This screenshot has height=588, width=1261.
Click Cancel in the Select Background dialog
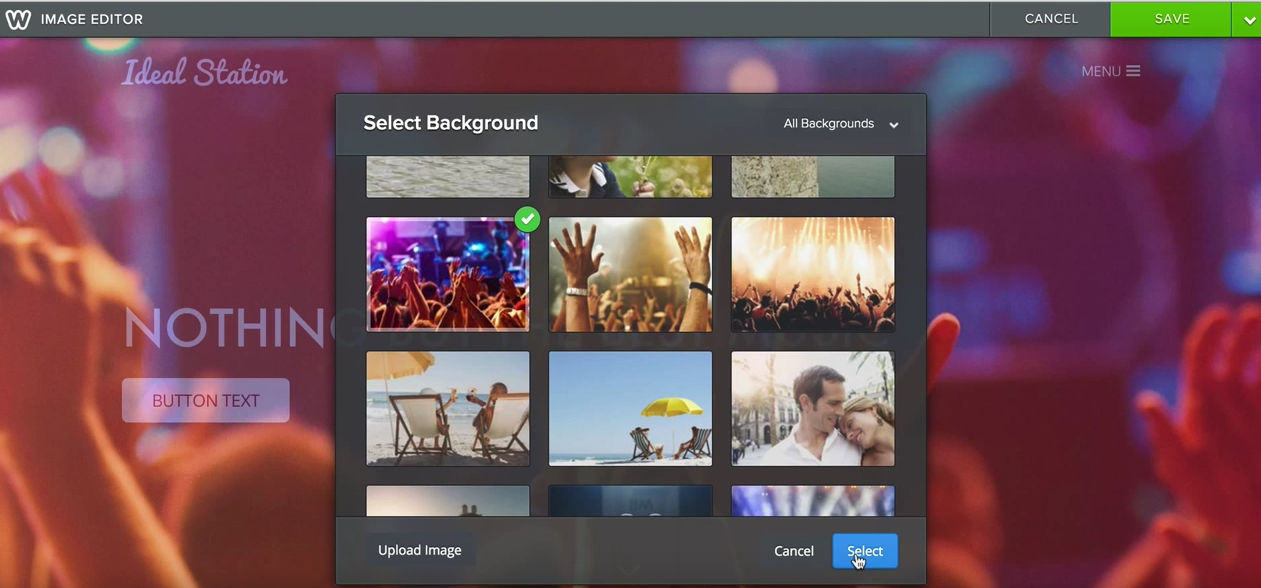[x=794, y=551]
